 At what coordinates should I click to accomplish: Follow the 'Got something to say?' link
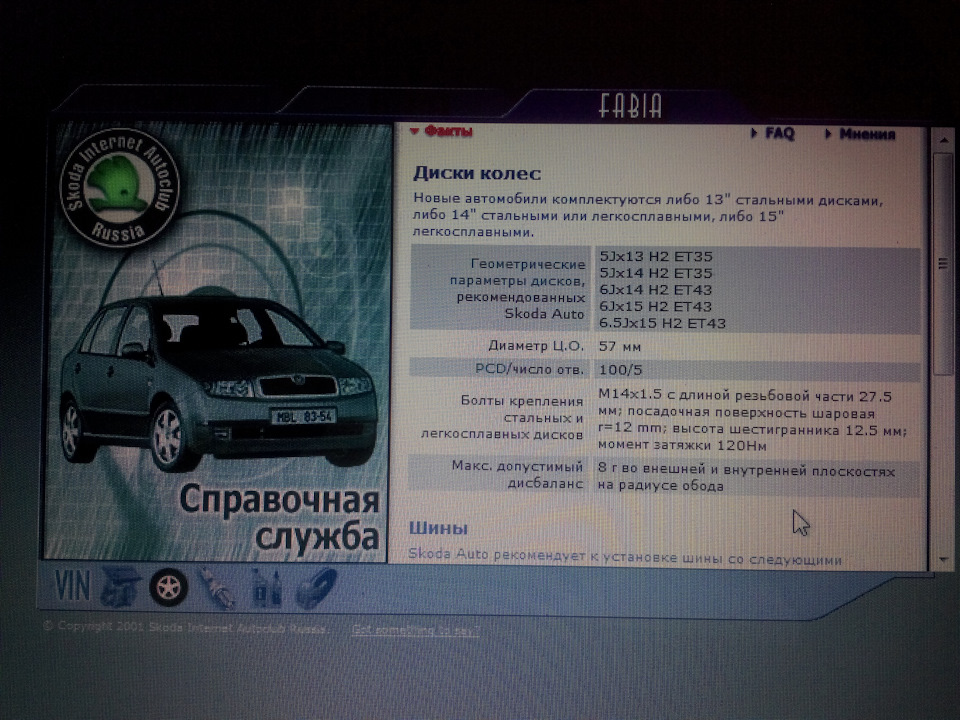point(415,630)
